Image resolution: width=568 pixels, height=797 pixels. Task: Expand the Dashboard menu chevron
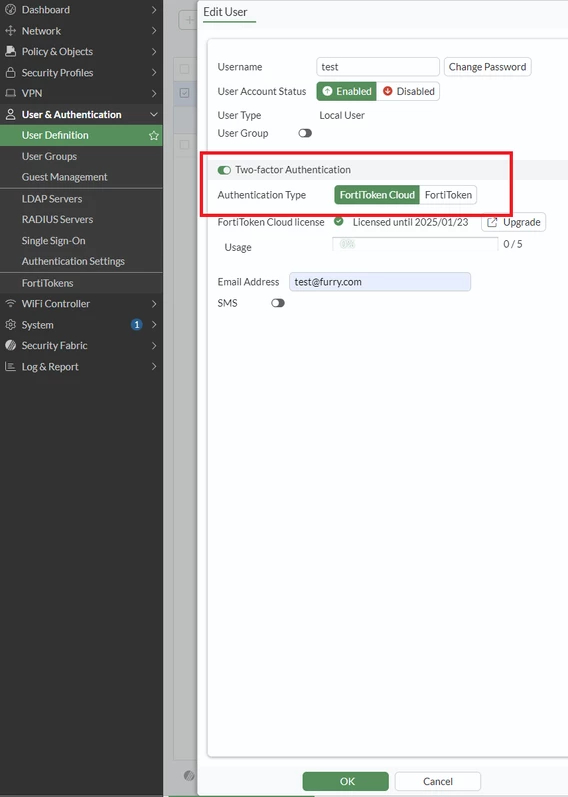(154, 10)
